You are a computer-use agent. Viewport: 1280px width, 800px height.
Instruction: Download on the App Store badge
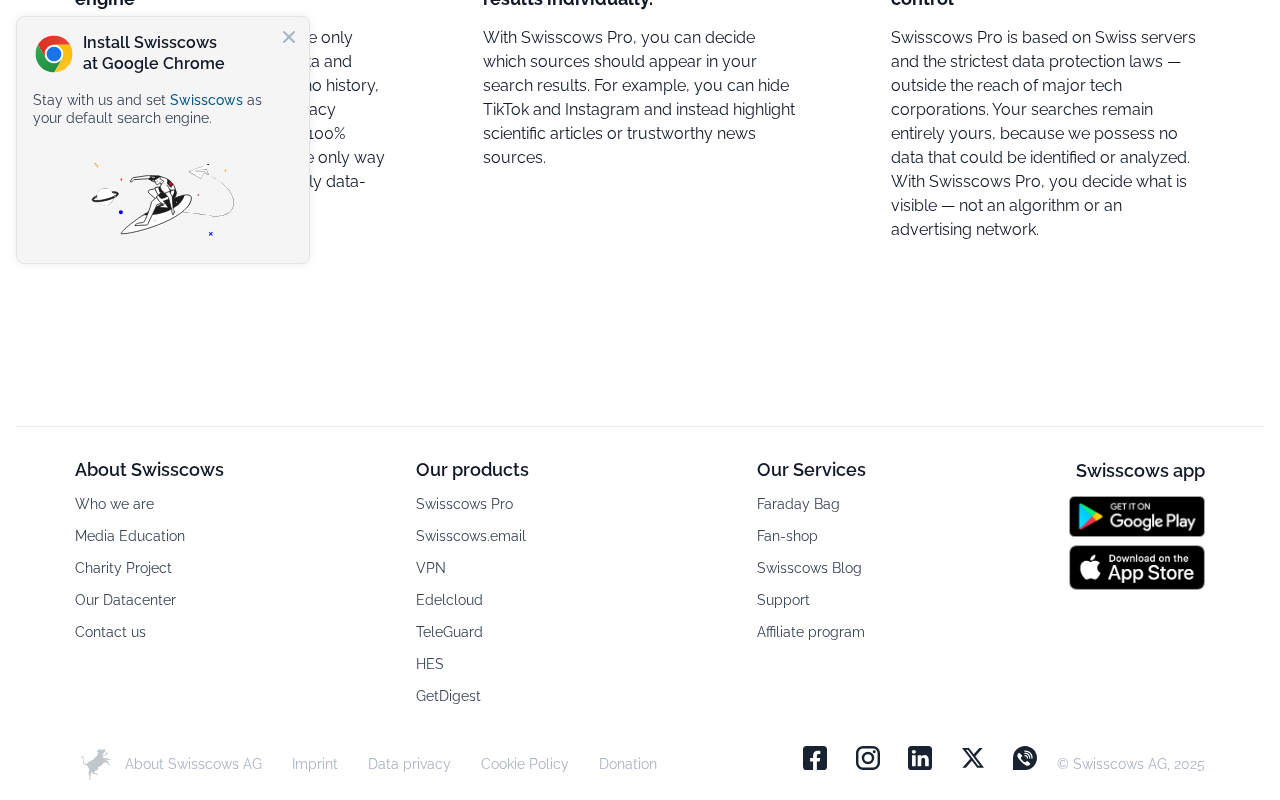pyautogui.click(x=1137, y=568)
